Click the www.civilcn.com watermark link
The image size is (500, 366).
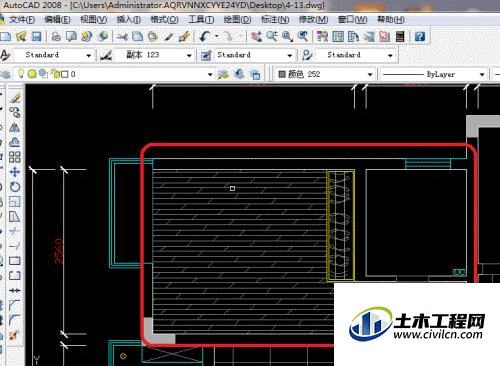coord(438,334)
